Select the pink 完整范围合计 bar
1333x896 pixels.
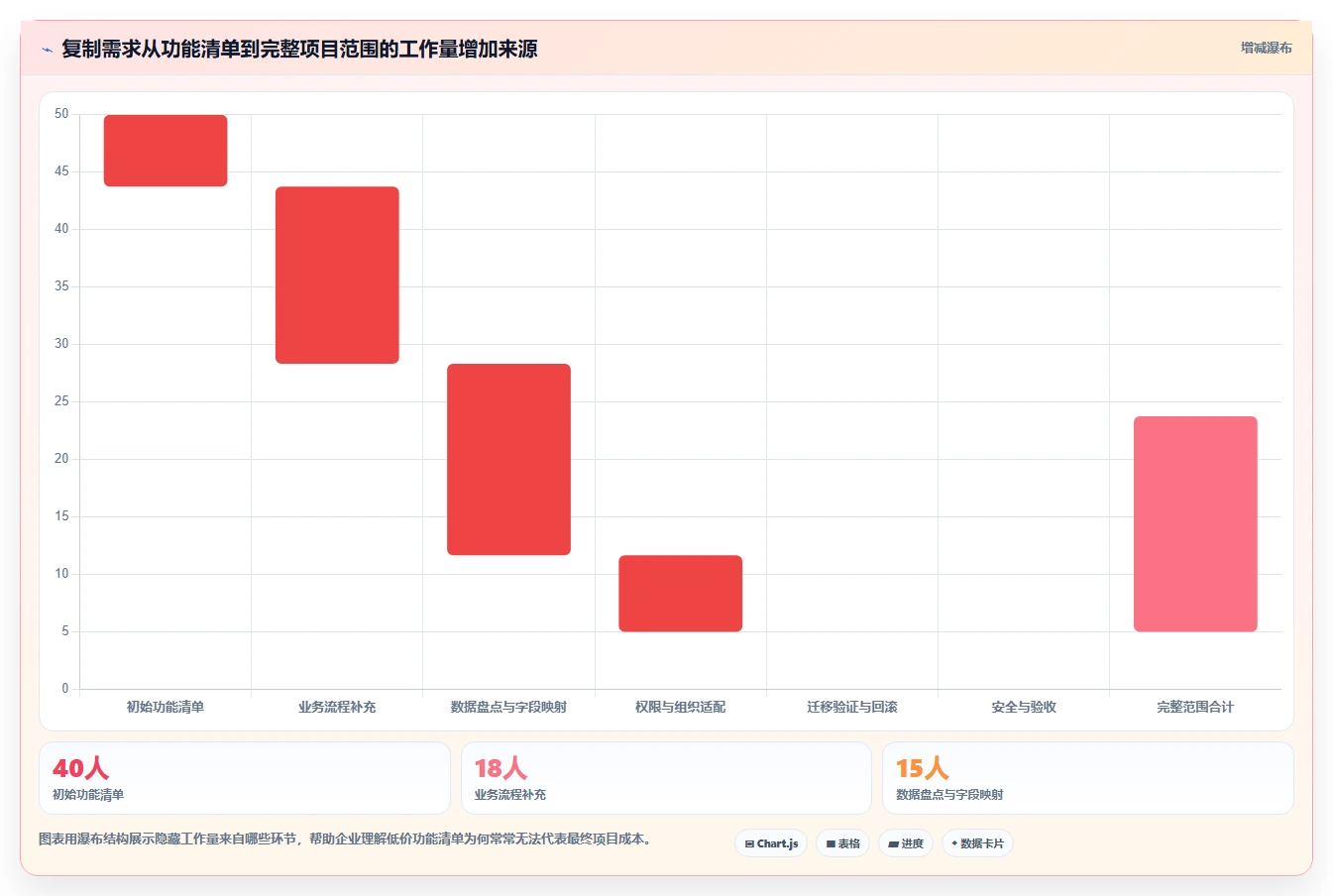click(x=1195, y=524)
